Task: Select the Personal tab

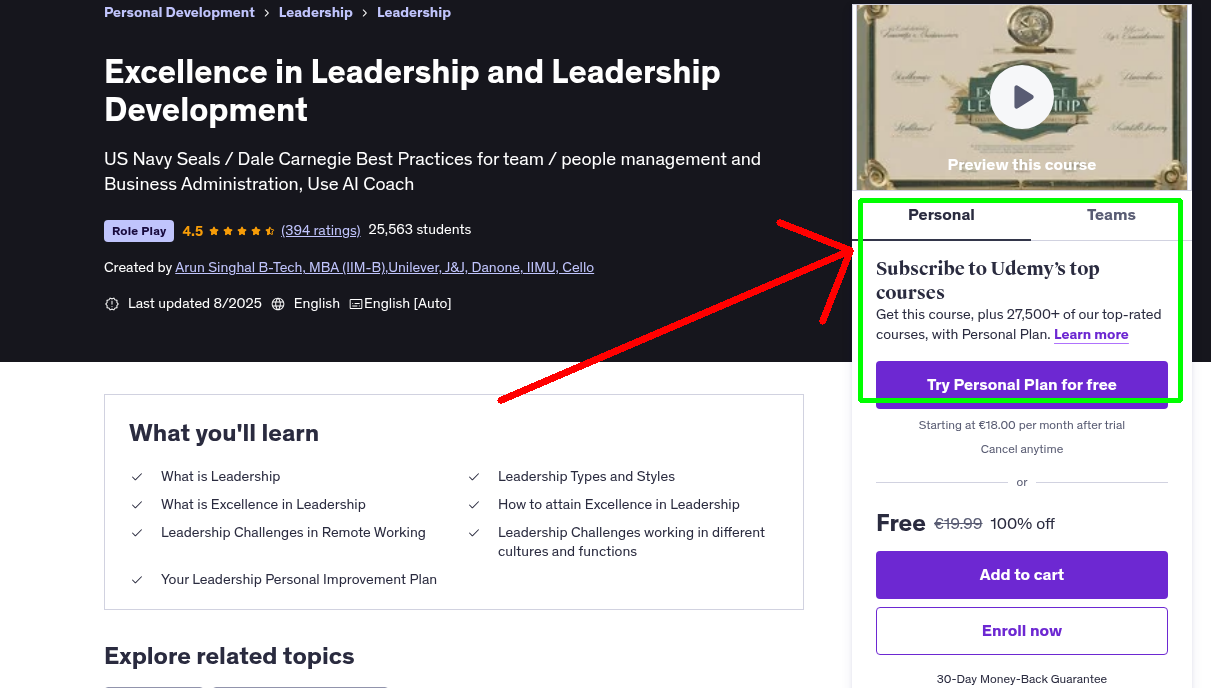Action: 941,214
